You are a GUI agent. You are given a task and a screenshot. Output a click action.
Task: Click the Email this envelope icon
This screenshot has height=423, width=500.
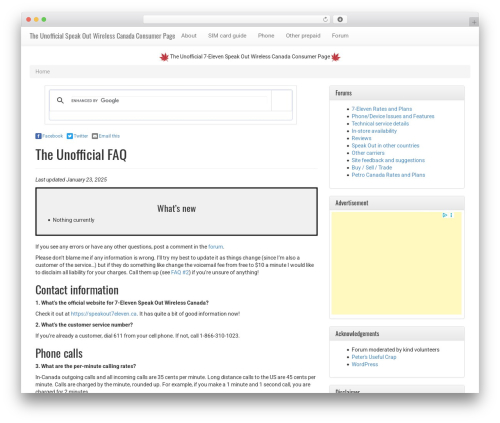pyautogui.click(x=95, y=136)
